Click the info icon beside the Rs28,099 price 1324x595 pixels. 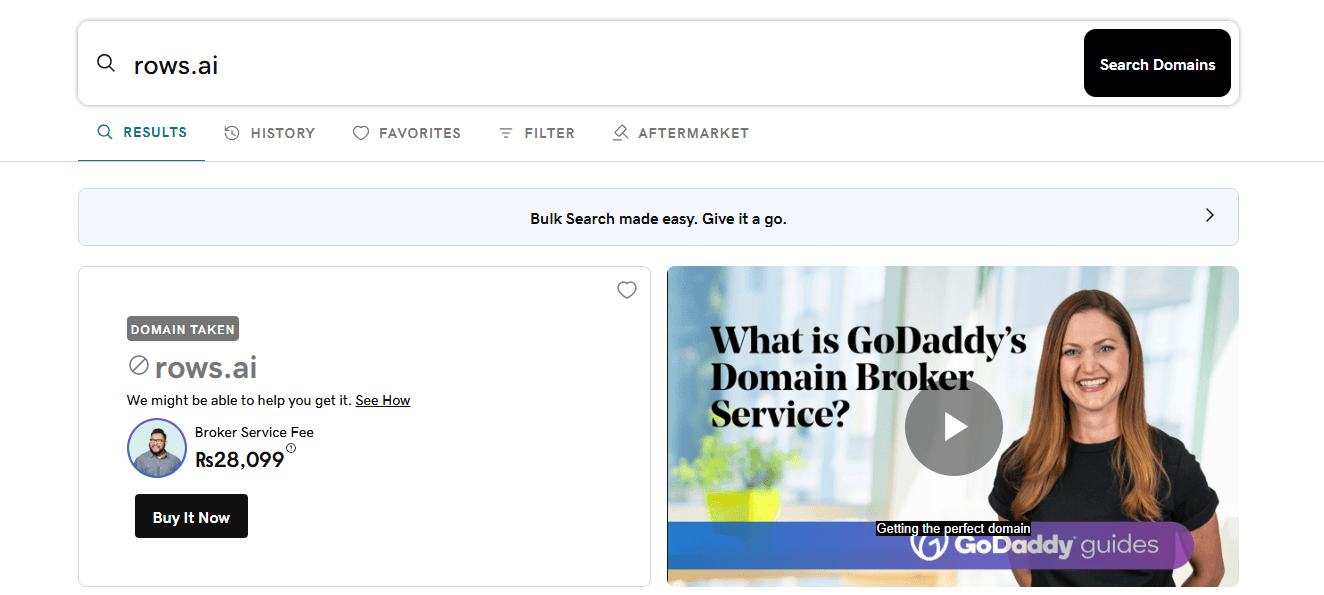pos(291,448)
